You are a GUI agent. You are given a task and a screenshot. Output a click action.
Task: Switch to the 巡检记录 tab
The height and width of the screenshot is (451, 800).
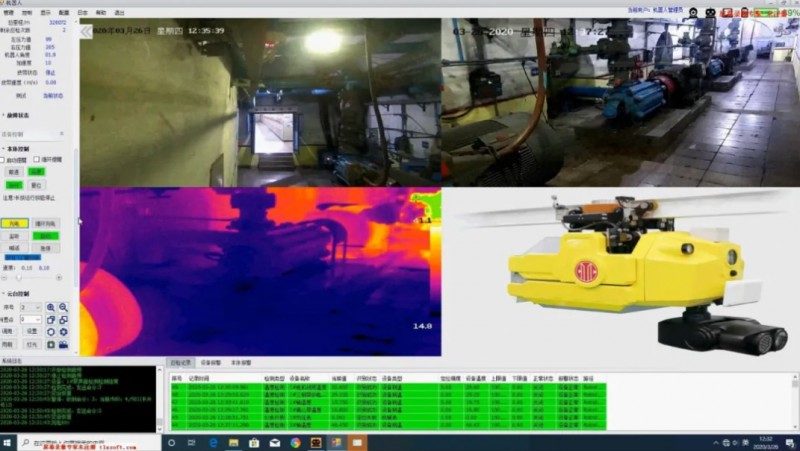coord(180,363)
